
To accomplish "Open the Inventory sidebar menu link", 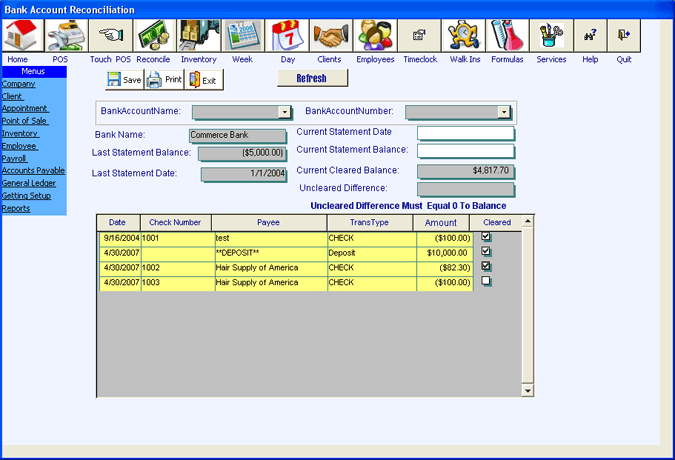I will [x=20, y=133].
